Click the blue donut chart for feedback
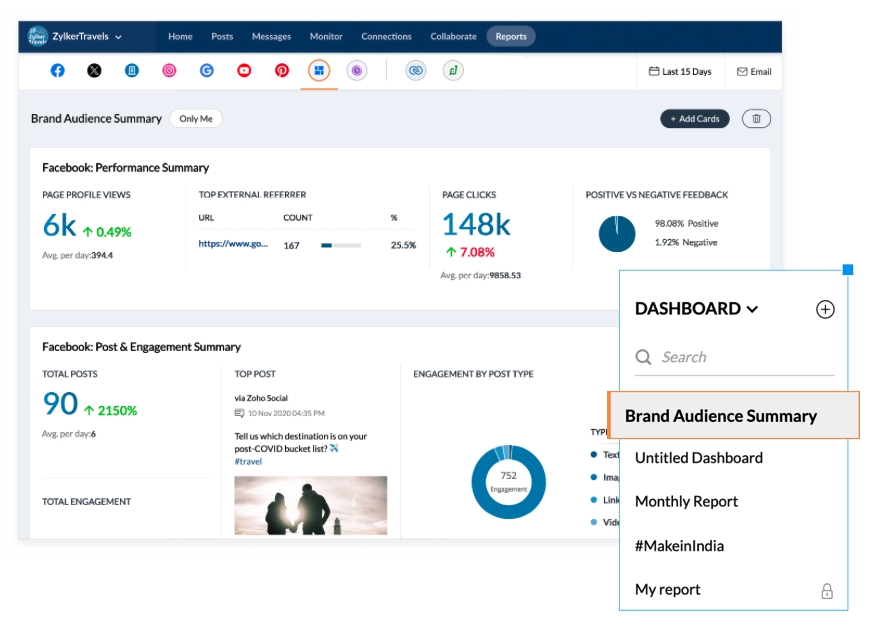The width and height of the screenshot is (878, 644). (x=617, y=234)
